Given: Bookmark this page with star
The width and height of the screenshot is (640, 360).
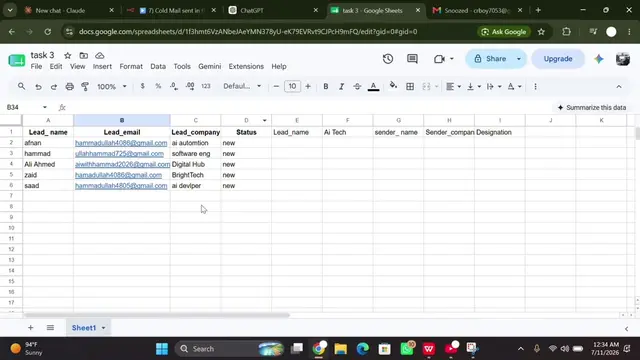Looking at the screenshot, I should 541,31.
